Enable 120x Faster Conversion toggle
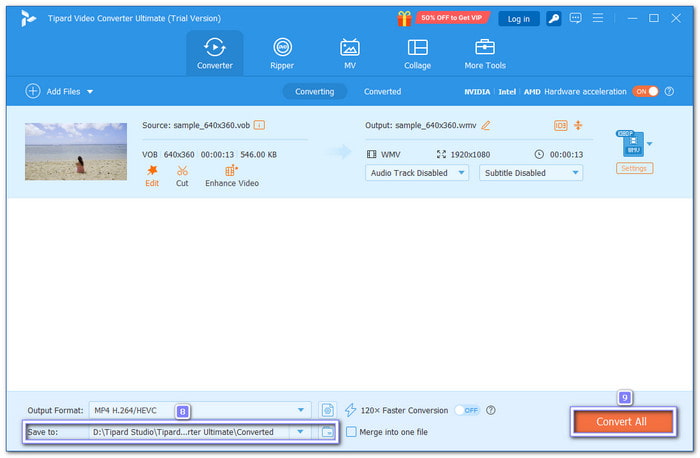The image size is (700, 458). [x=467, y=410]
